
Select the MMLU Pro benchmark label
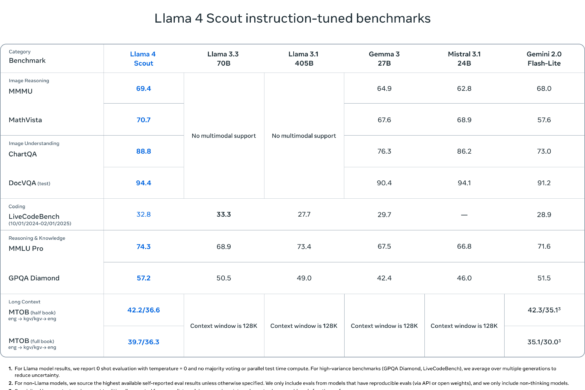point(26,249)
